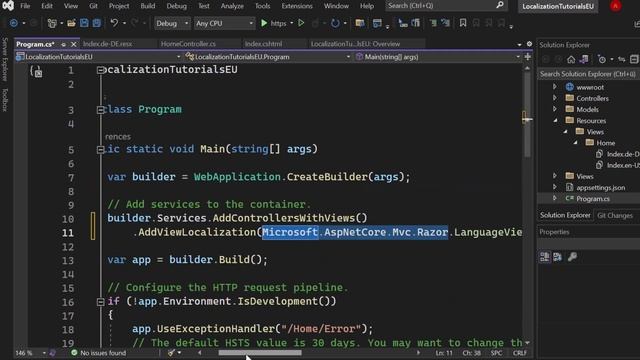Switch to the Index.de-DE.resx tab
The width and height of the screenshot is (640, 360).
pyautogui.click(x=107, y=44)
